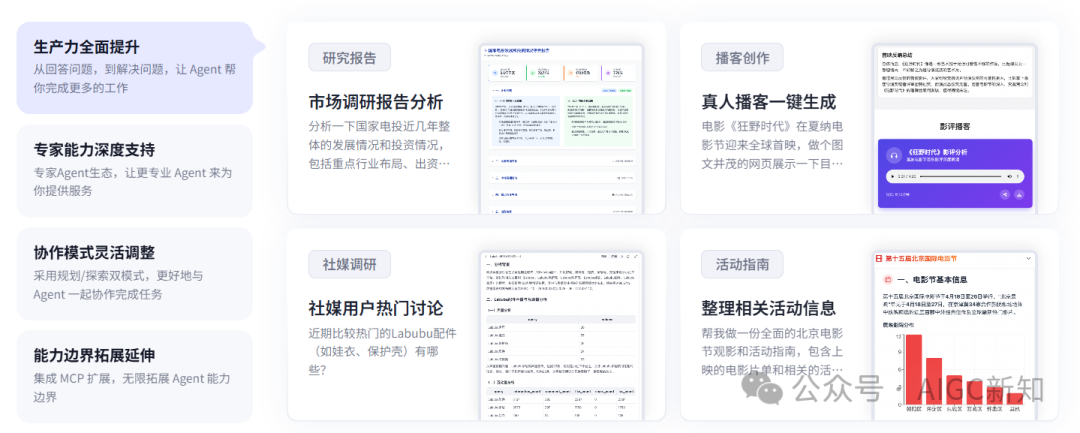This screenshot has width=1080, height=433.
Task: Click the 播客创作 tag
Action: point(742,57)
